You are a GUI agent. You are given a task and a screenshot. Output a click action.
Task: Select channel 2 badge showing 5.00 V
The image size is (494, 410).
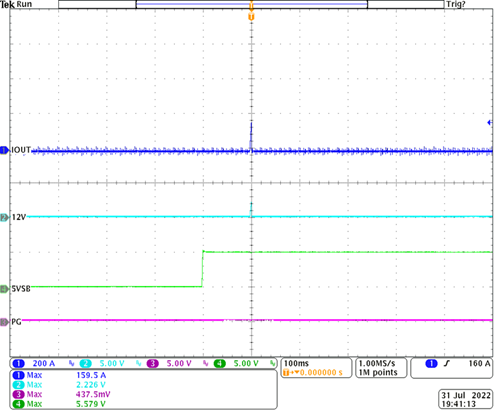pyautogui.click(x=101, y=363)
